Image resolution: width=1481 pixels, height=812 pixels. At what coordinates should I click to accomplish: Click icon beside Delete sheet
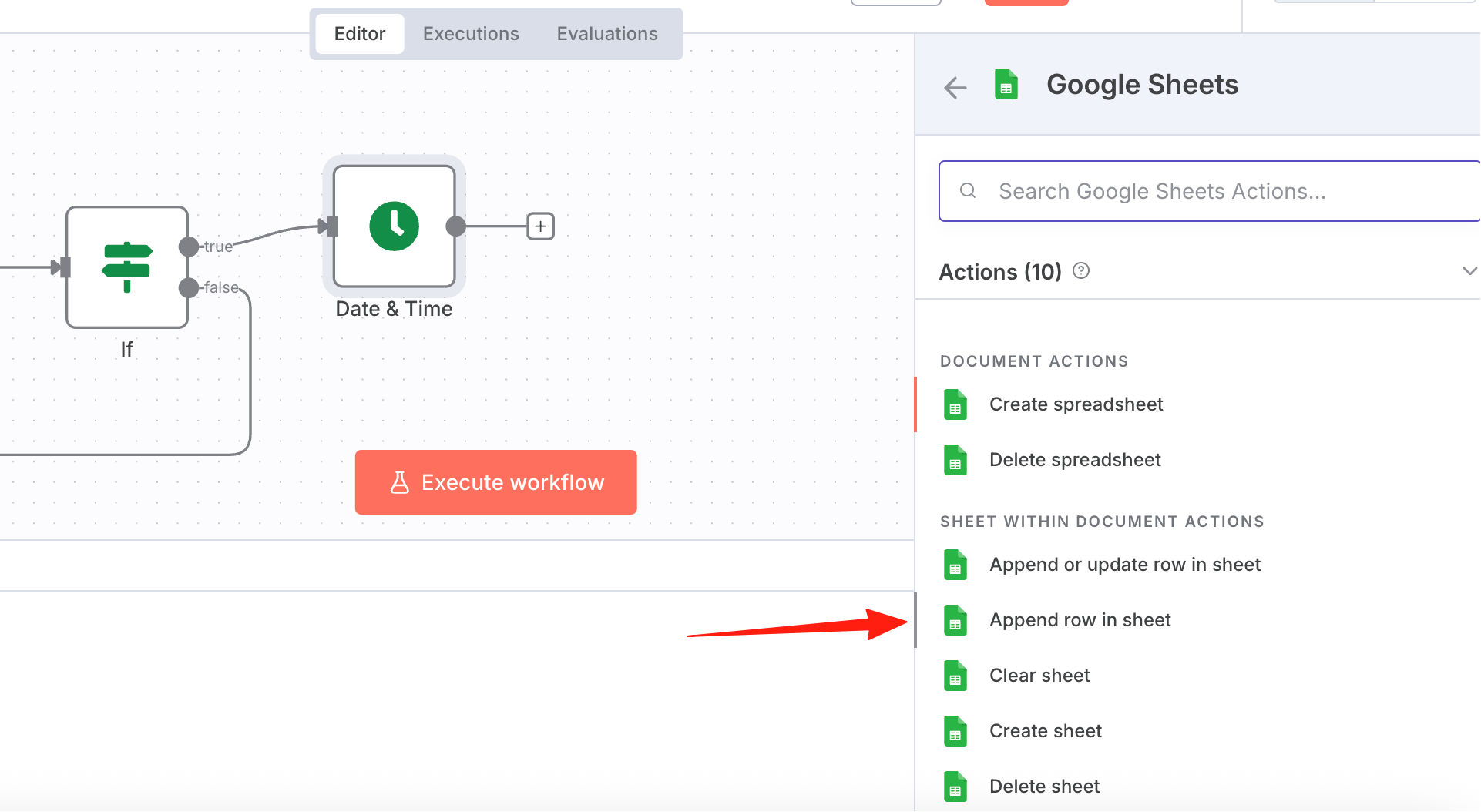click(955, 787)
